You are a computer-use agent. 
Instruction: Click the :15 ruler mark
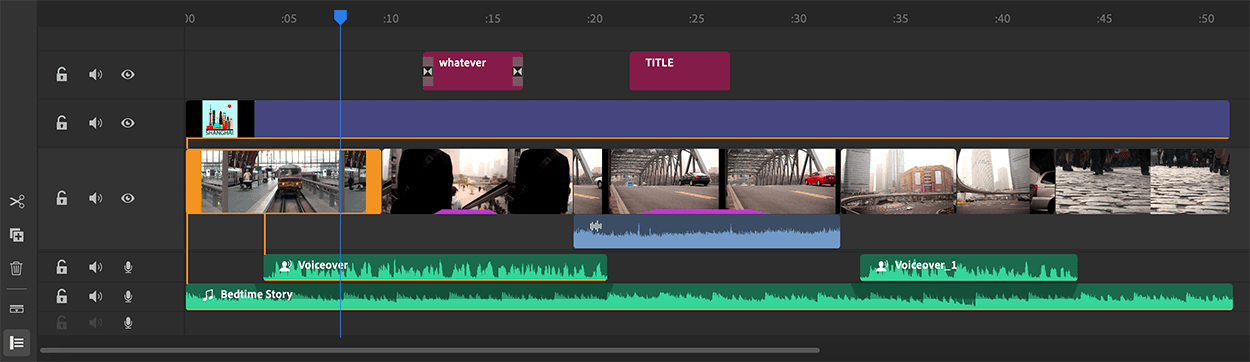point(492,19)
